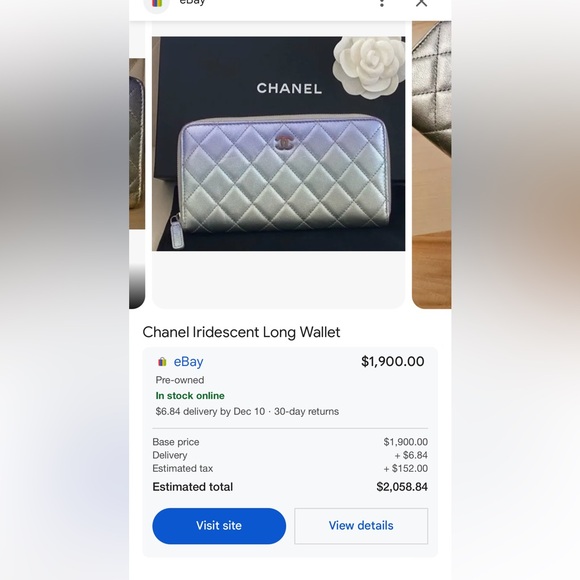Click the Pre-owned condition label
580x580 pixels.
(x=180, y=380)
